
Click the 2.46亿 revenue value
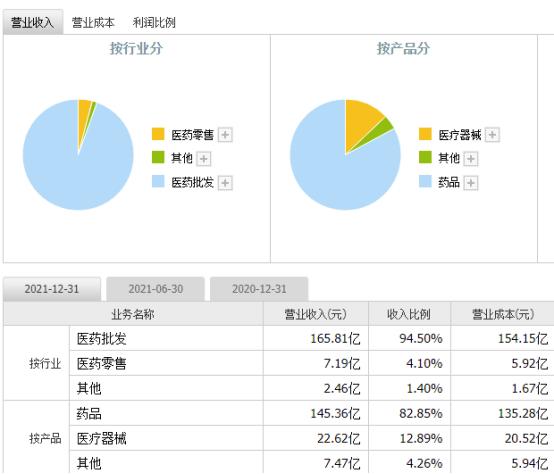[x=342, y=389]
